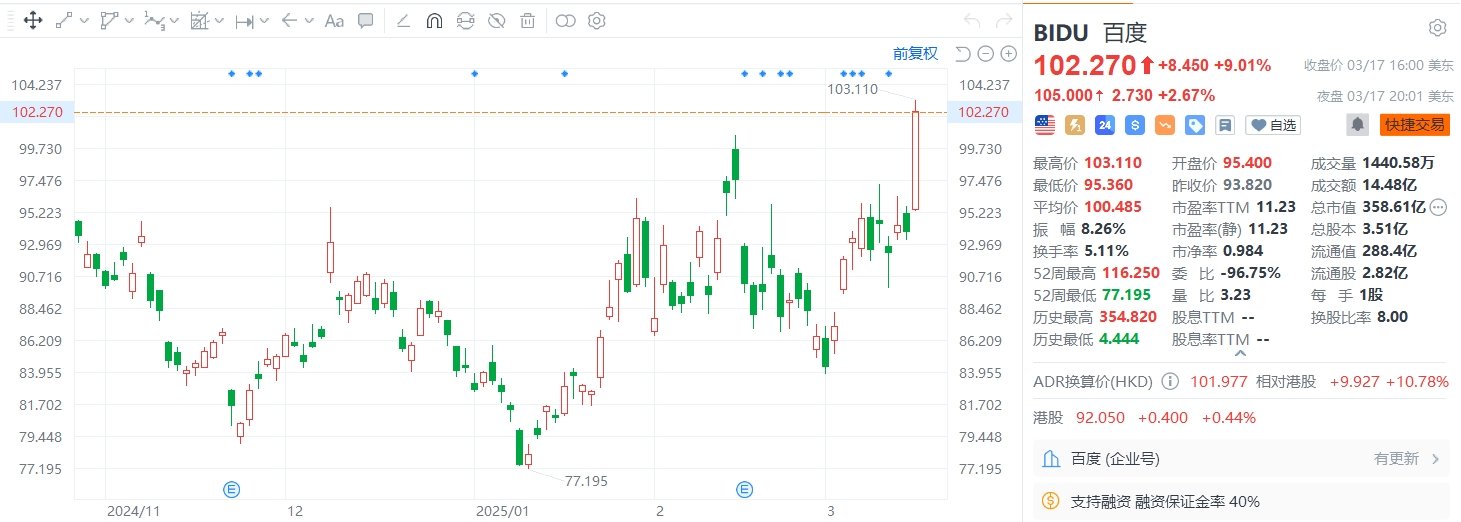Toggle the magnet snap tool

(434, 20)
